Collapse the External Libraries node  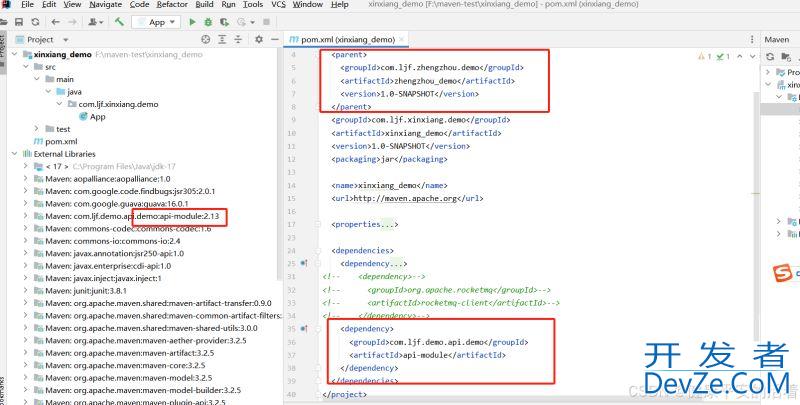tap(15, 154)
